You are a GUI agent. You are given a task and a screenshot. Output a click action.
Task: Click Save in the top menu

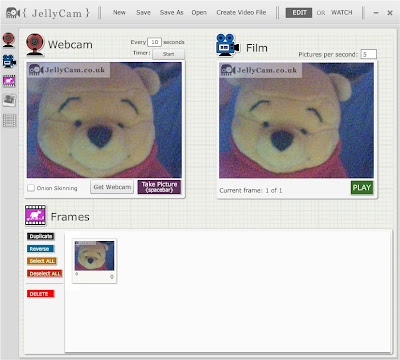click(143, 13)
